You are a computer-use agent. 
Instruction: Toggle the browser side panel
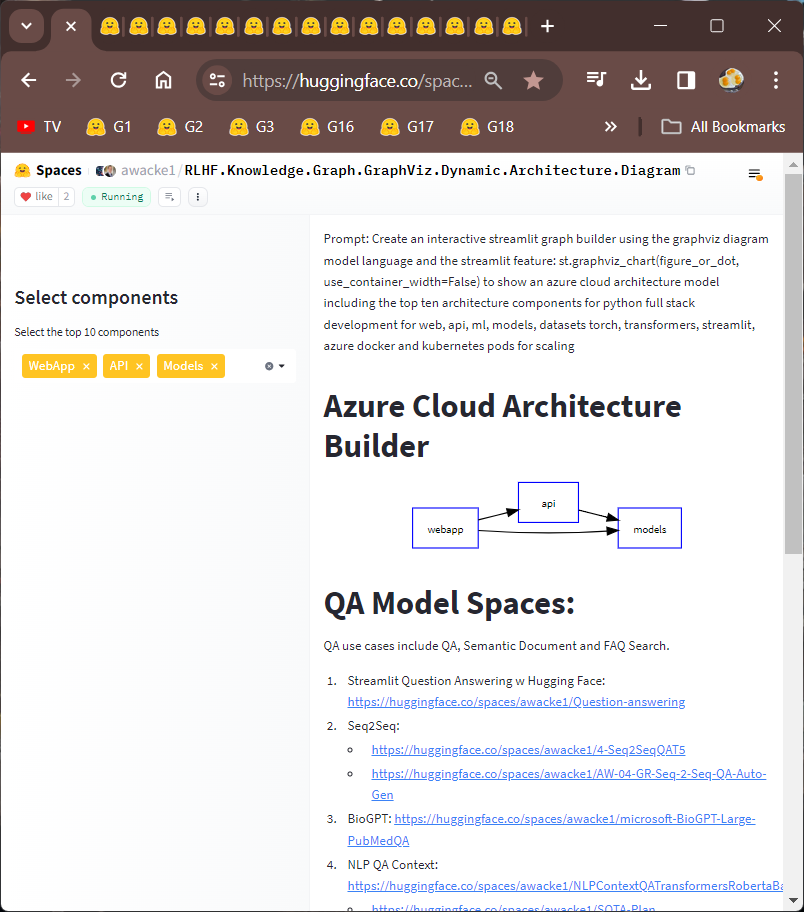686,81
